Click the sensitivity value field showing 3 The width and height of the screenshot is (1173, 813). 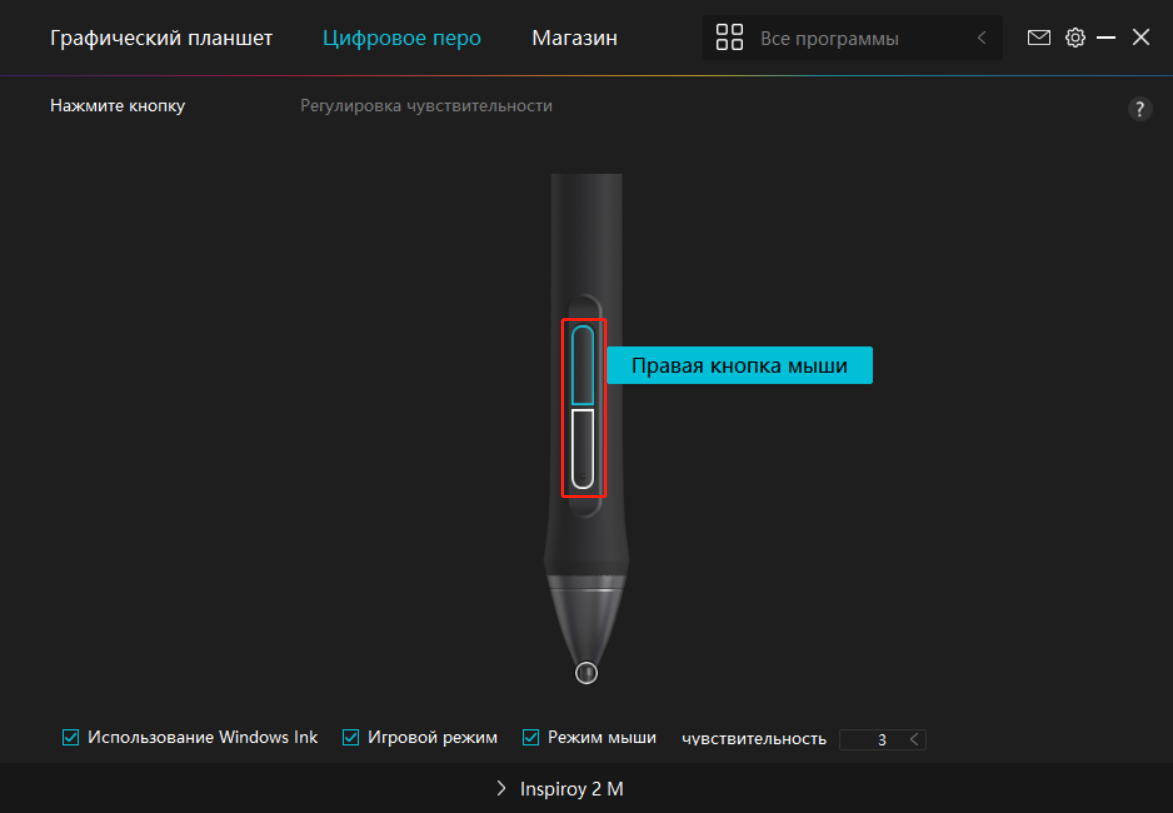point(872,740)
